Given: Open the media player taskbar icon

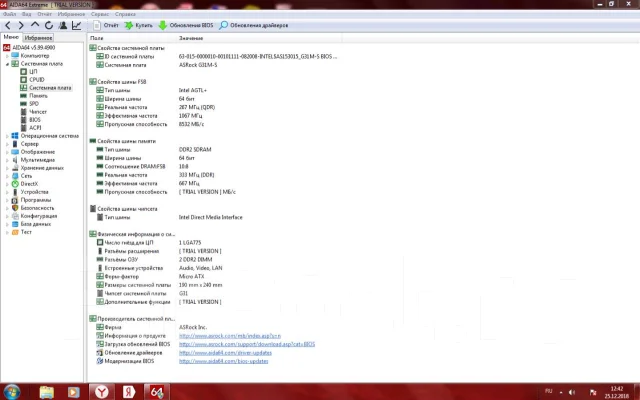Looking at the screenshot, I should pyautogui.click(x=73, y=392).
